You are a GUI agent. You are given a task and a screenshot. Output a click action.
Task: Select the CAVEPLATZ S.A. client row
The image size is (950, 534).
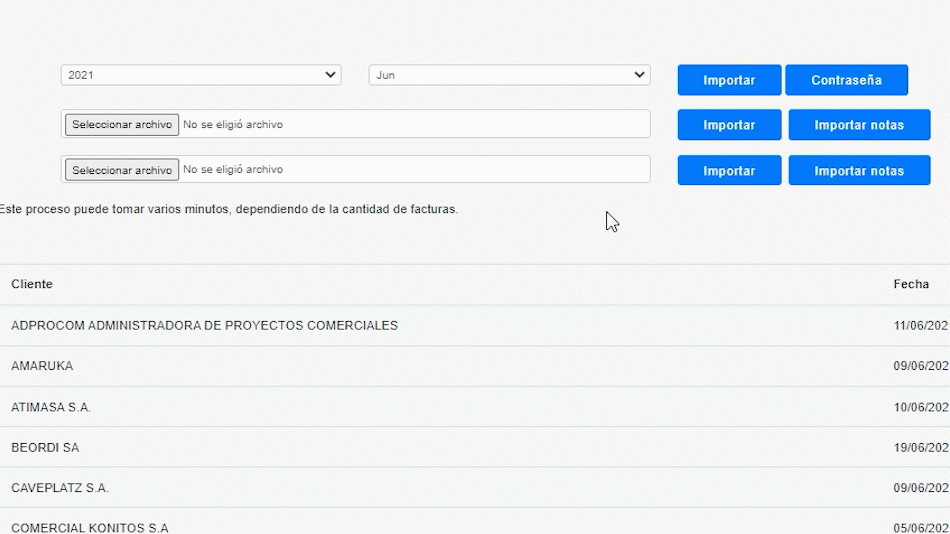[x=60, y=488]
